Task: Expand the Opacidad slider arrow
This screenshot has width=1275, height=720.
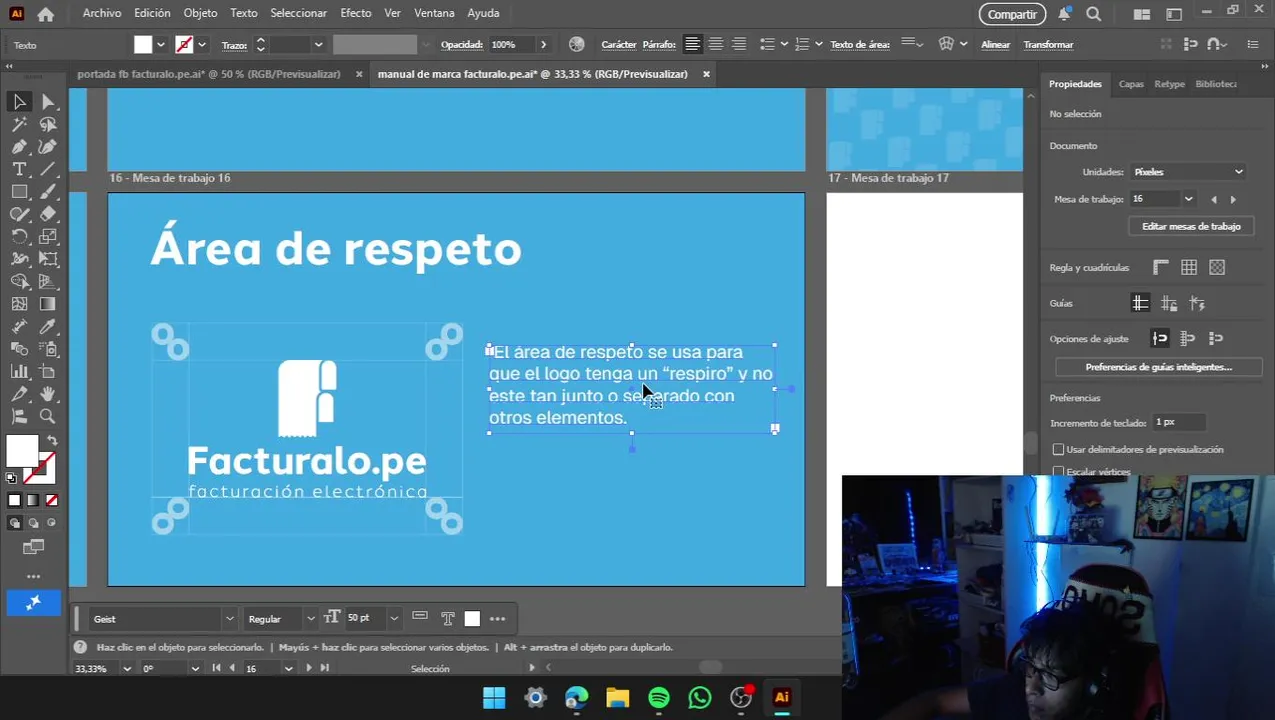Action: tap(543, 44)
